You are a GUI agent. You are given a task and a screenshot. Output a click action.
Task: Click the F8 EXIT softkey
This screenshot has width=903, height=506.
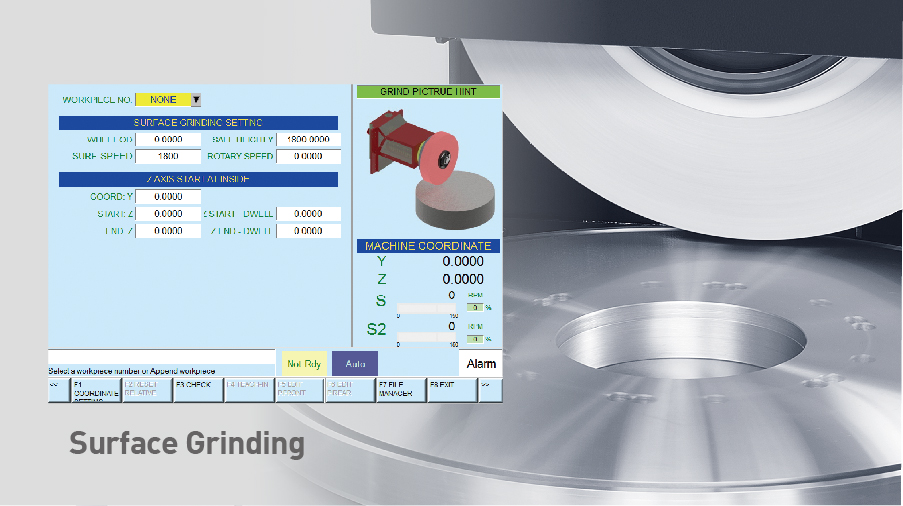point(452,390)
